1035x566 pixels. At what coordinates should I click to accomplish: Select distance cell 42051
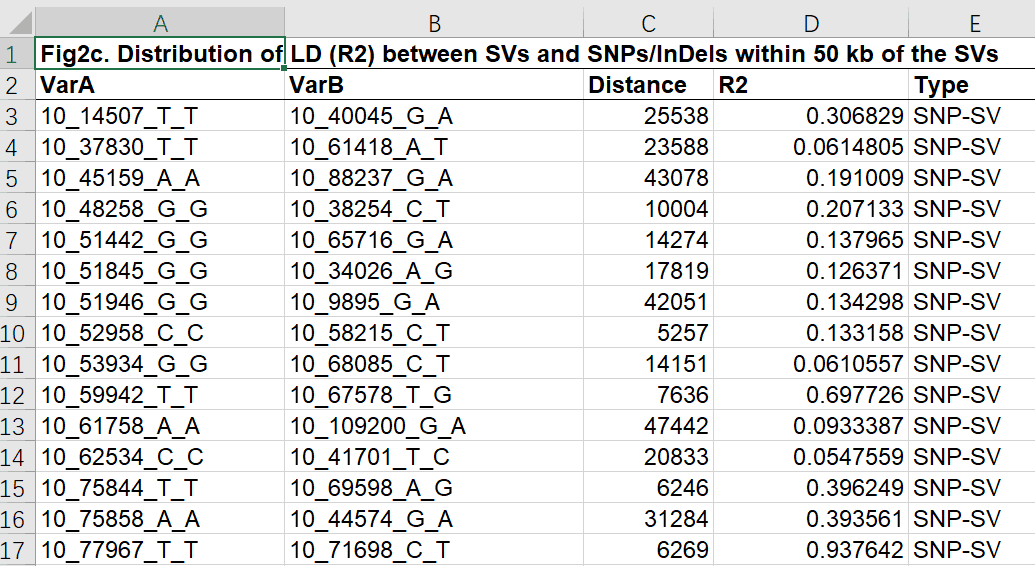click(648, 302)
